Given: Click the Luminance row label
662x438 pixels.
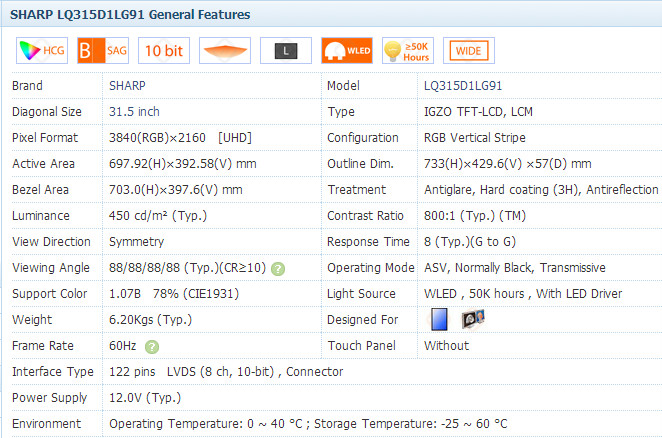Looking at the screenshot, I should point(41,216).
